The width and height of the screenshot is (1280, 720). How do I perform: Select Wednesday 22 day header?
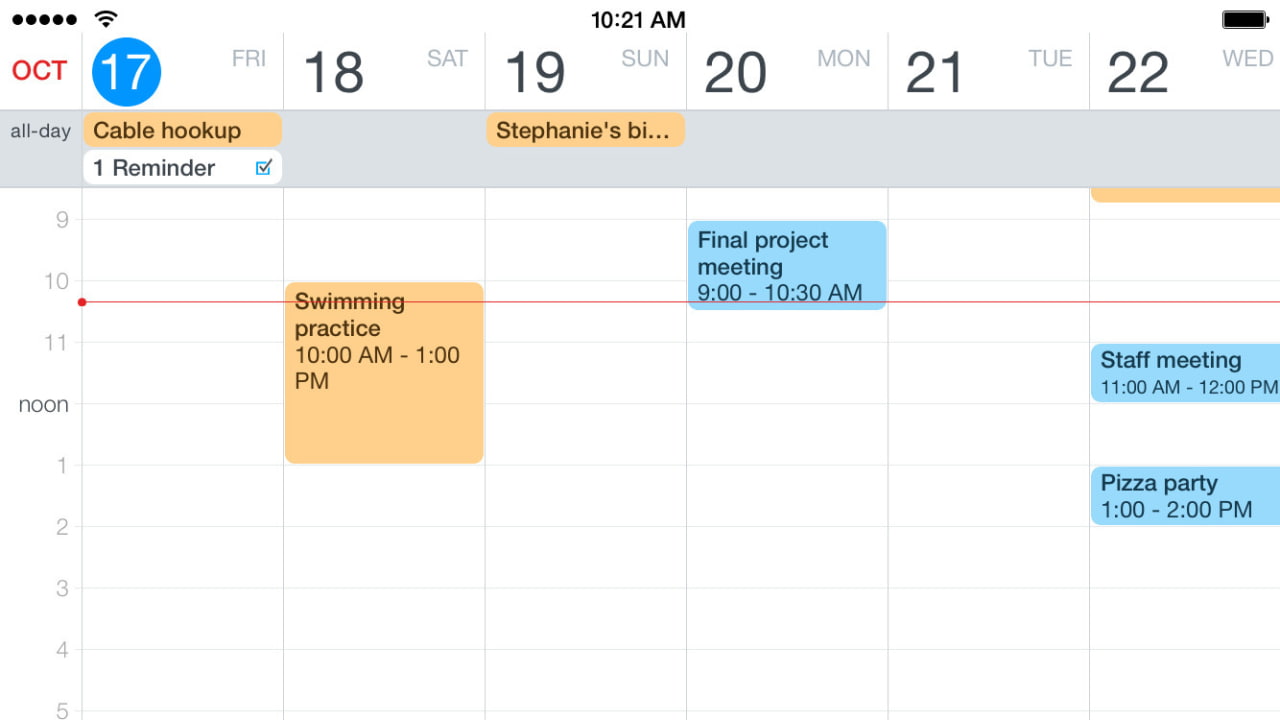[1186, 72]
